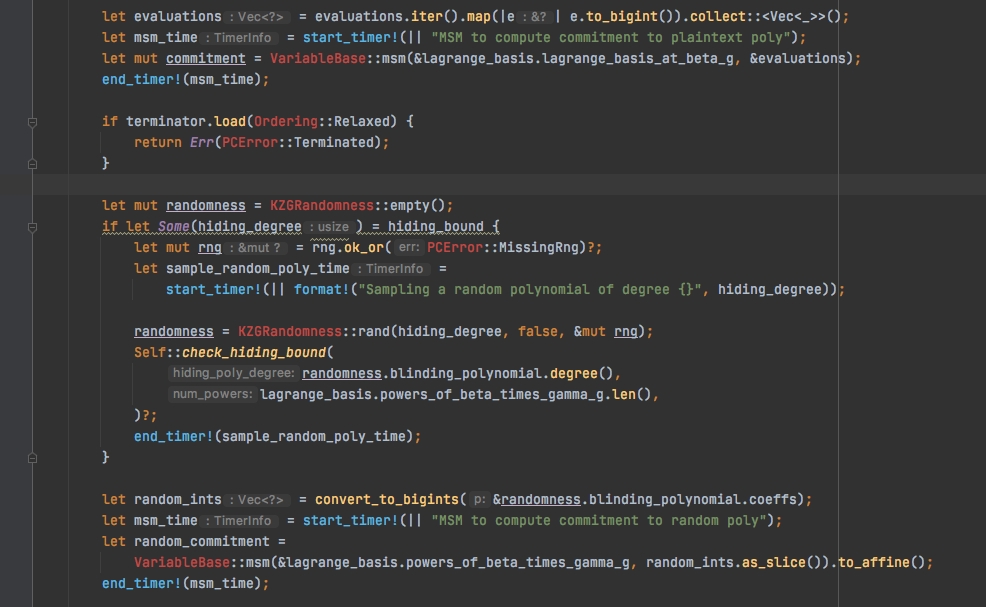Click the collect method on evaluations line
Viewport: 986px width, 607px height.
[717, 16]
